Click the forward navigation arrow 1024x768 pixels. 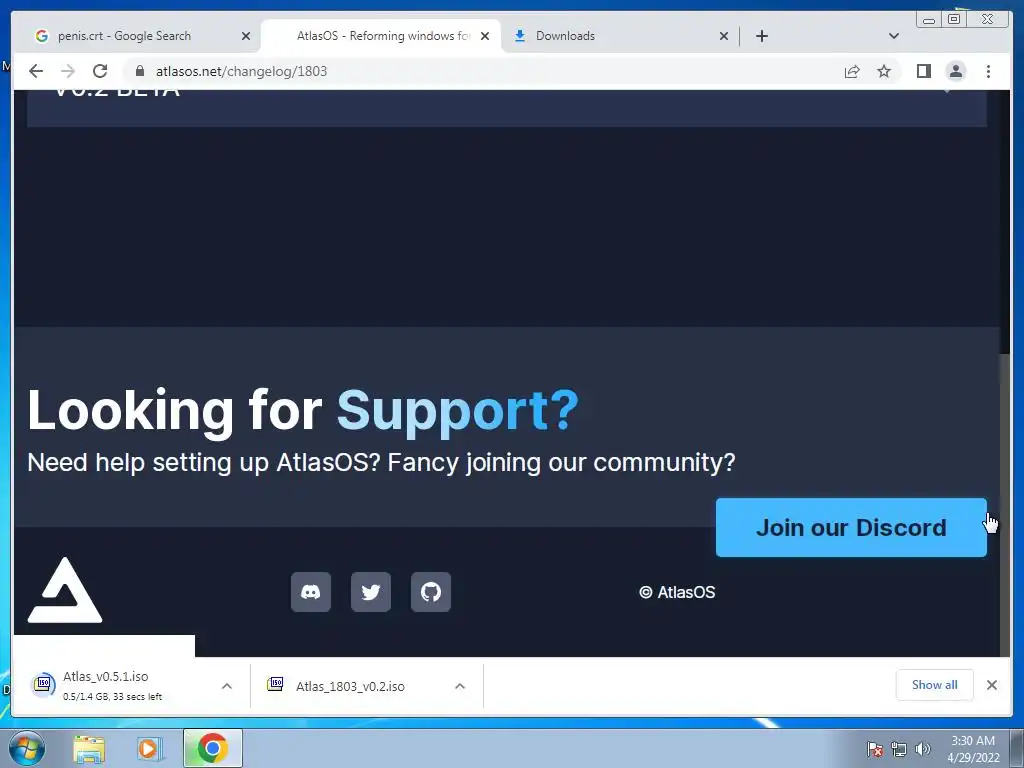click(x=68, y=71)
